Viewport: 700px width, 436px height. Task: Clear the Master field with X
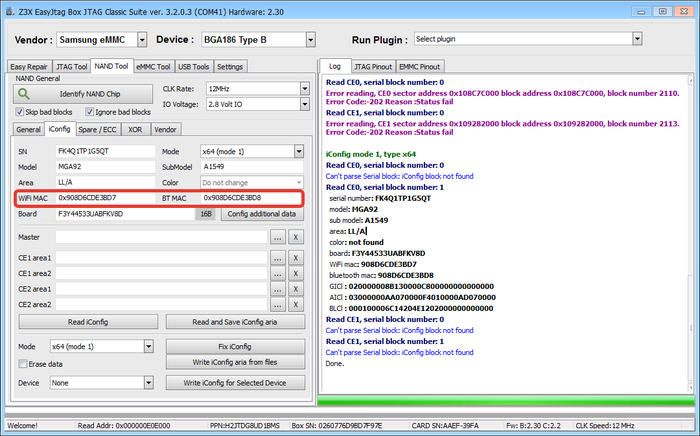(x=296, y=237)
